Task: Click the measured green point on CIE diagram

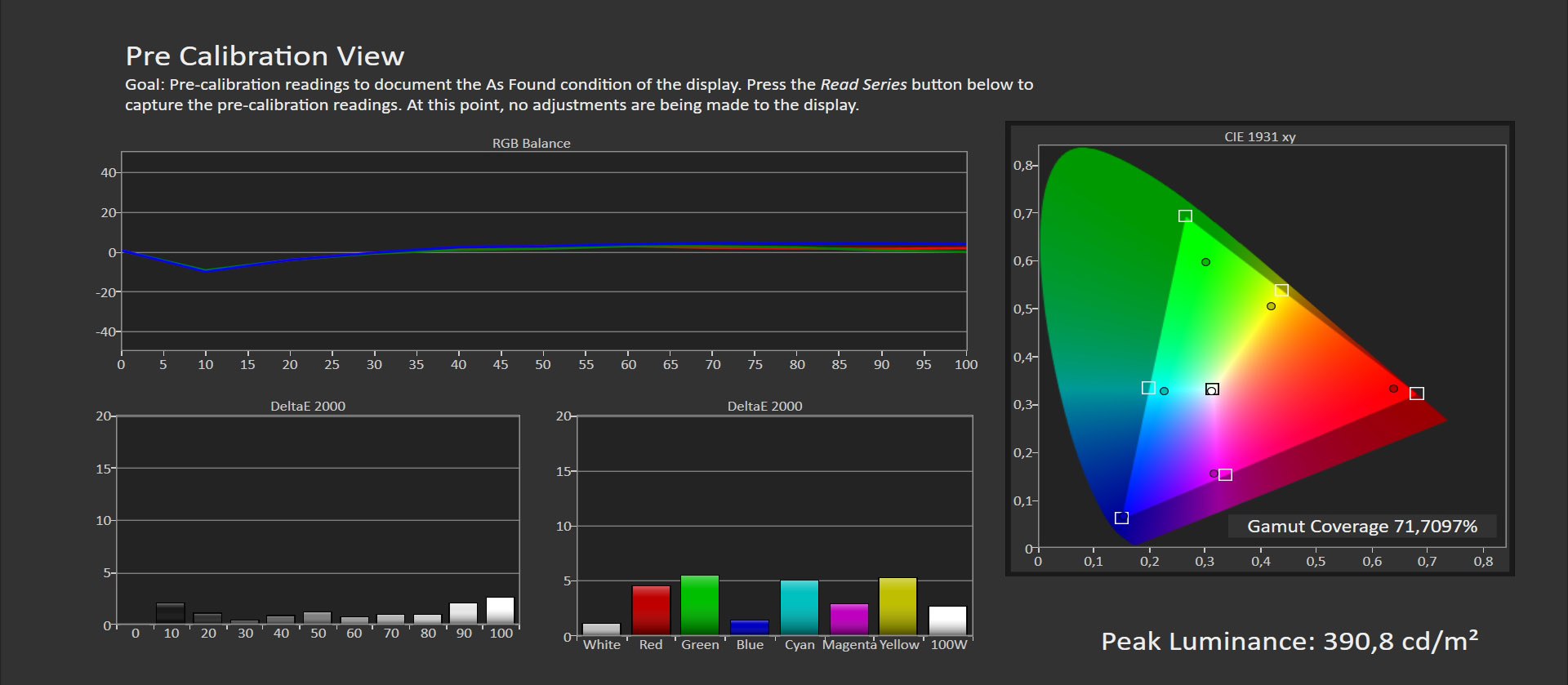Action: 1205,262
